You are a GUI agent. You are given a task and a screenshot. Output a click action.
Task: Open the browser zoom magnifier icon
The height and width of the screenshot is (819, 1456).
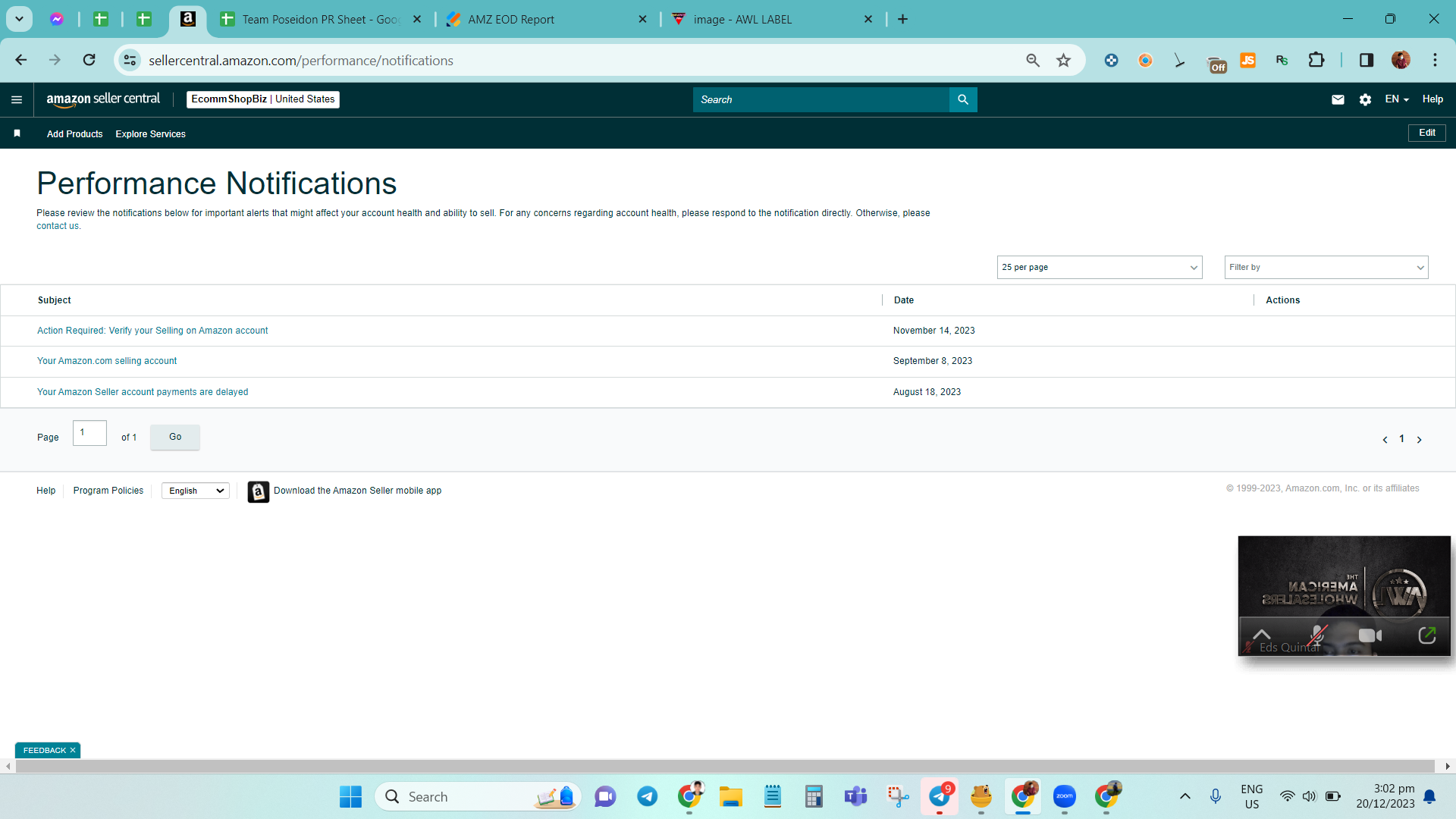point(1033,60)
